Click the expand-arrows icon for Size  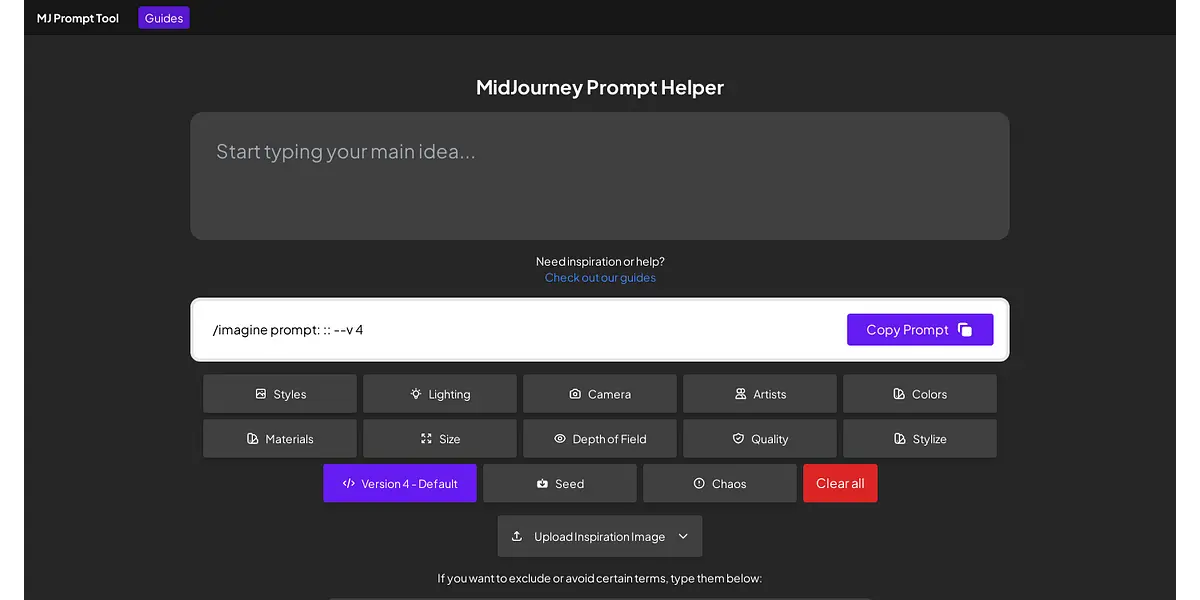(426, 439)
